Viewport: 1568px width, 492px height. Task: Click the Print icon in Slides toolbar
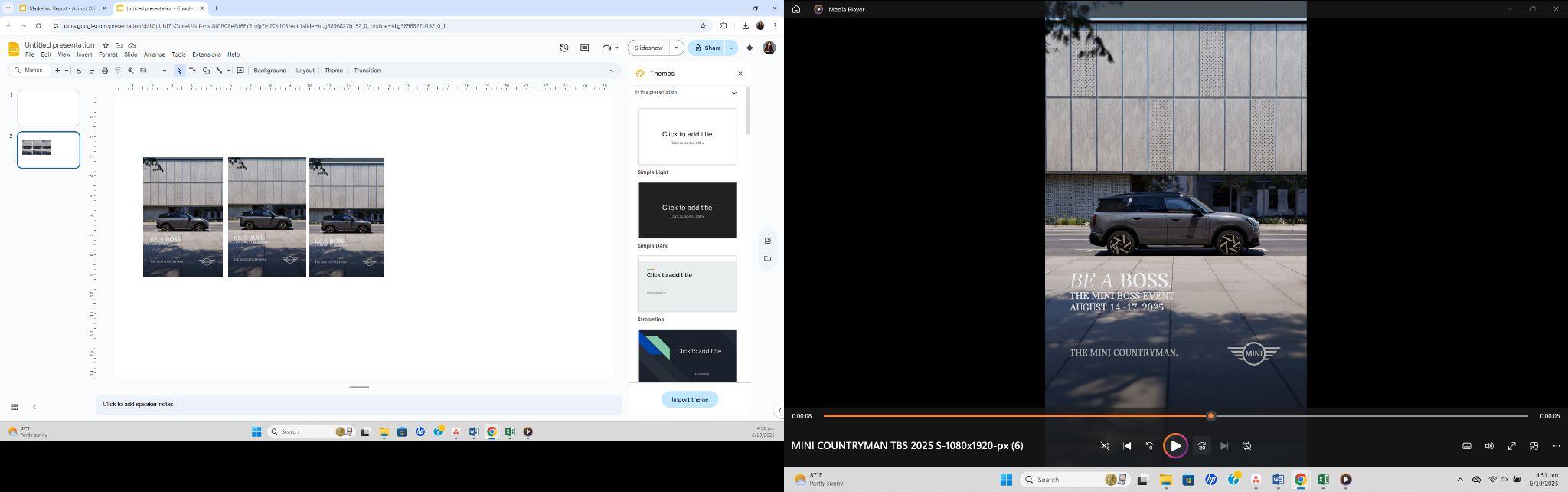105,71
